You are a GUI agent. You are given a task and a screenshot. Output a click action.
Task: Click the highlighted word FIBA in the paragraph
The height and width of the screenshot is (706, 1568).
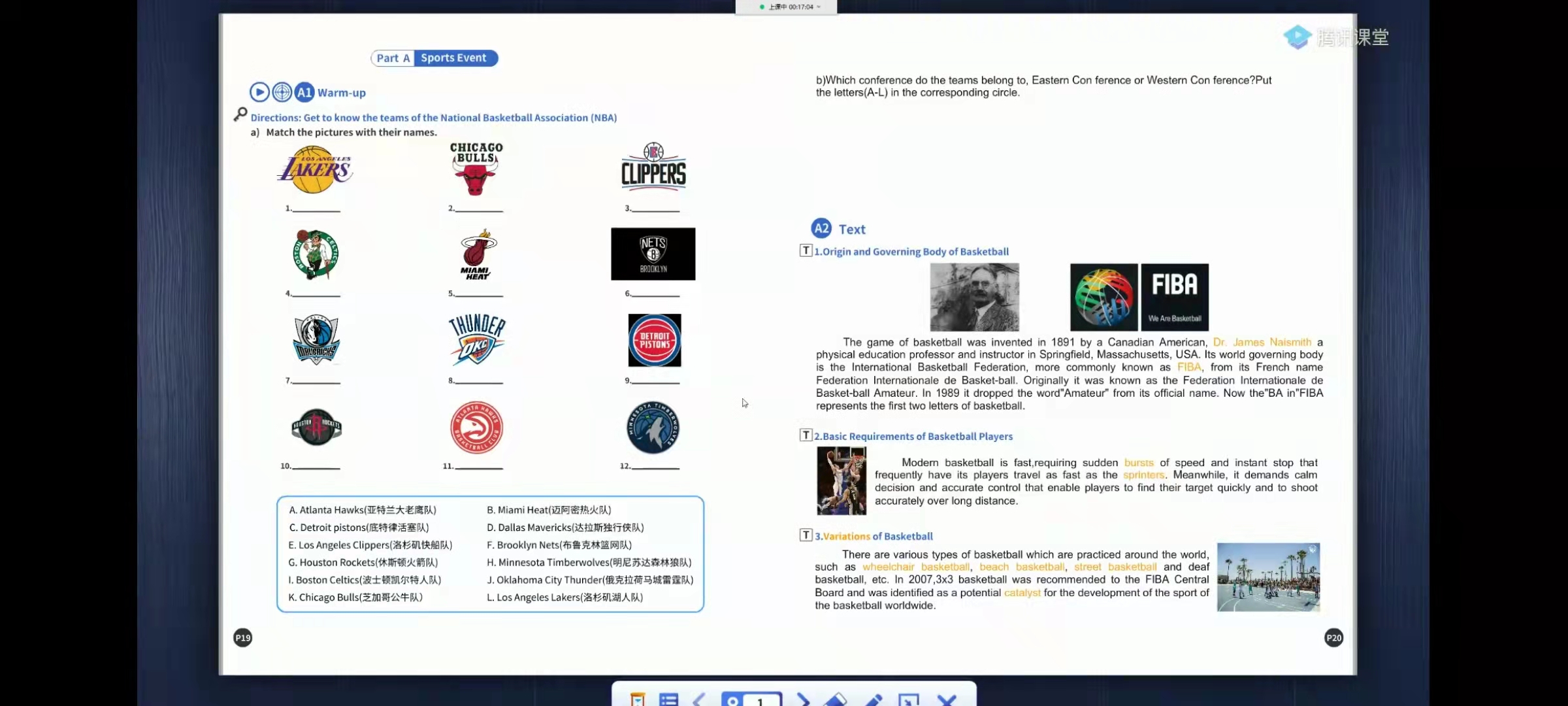pyautogui.click(x=1189, y=367)
